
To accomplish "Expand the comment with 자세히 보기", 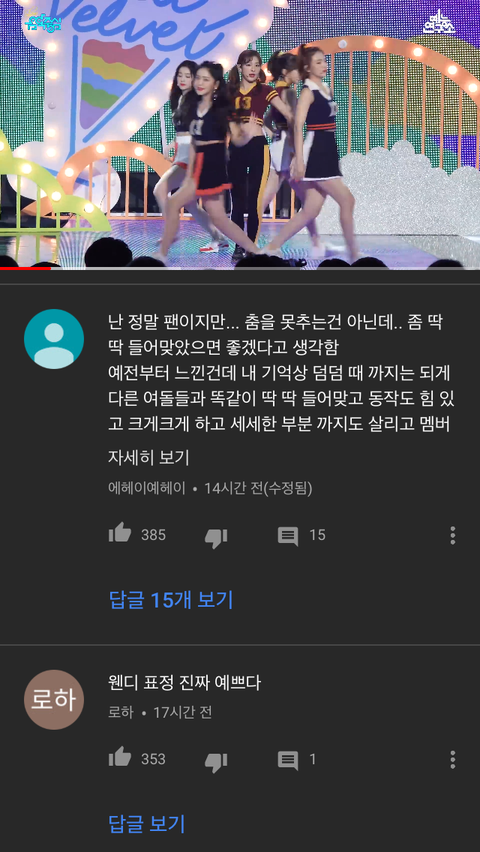I will click(x=148, y=458).
